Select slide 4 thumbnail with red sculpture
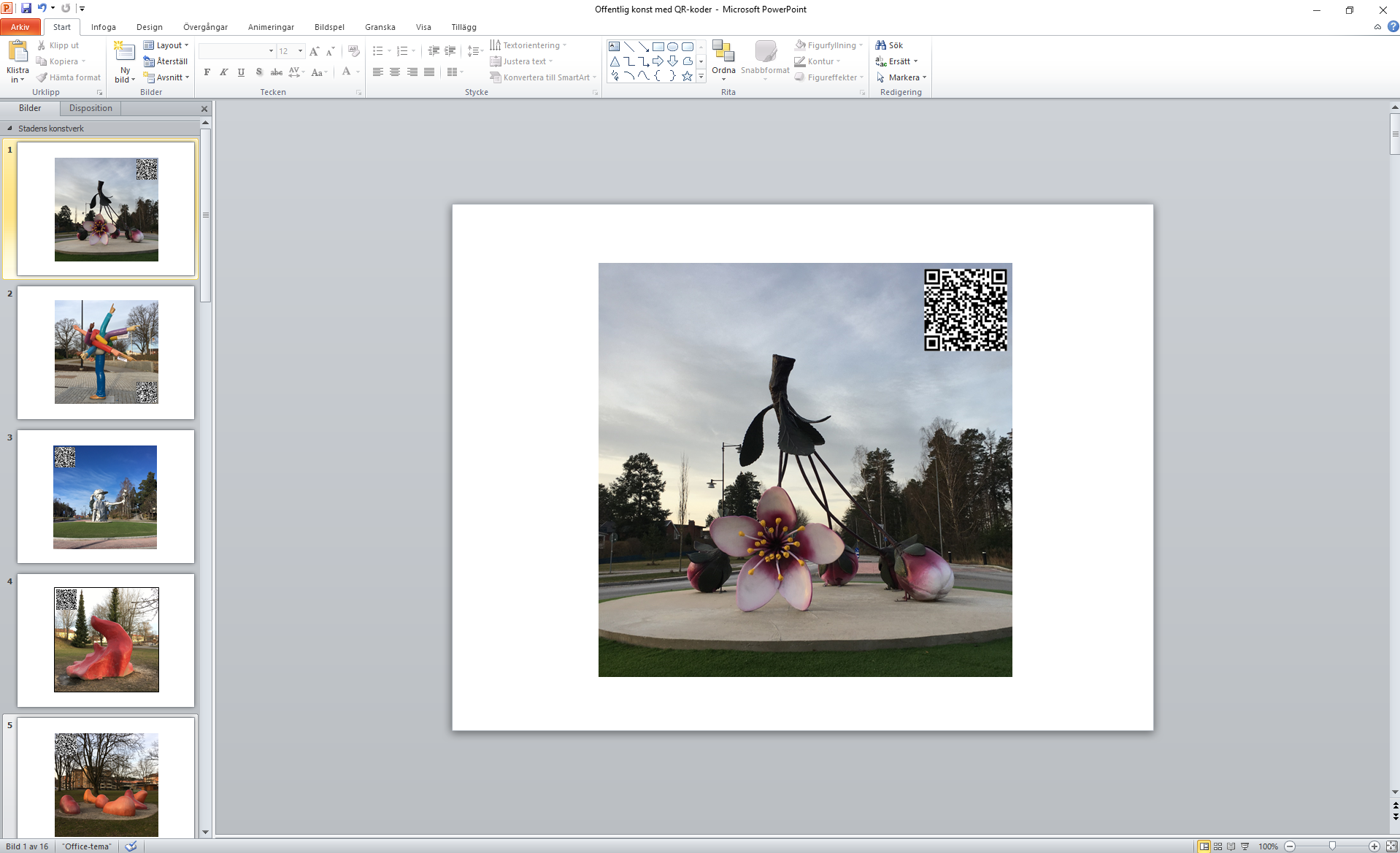Viewport: 1400px width, 853px height. 106,640
